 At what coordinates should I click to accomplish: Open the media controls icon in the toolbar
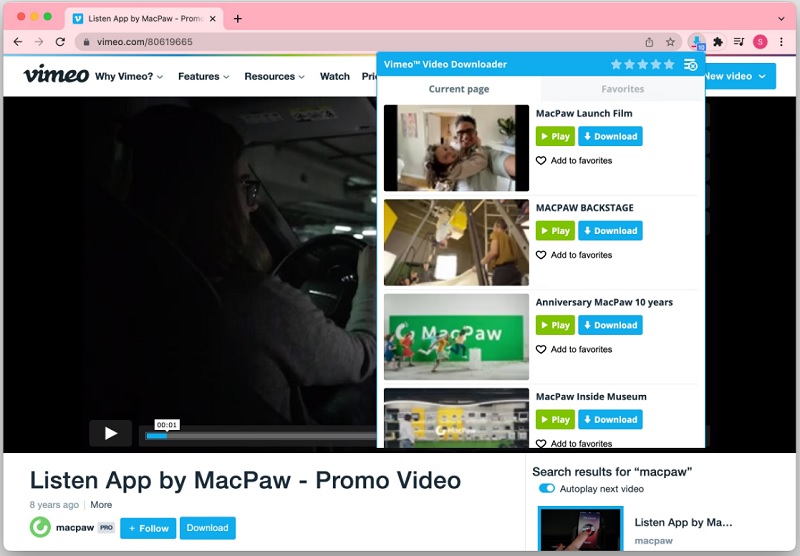pyautogui.click(x=739, y=42)
